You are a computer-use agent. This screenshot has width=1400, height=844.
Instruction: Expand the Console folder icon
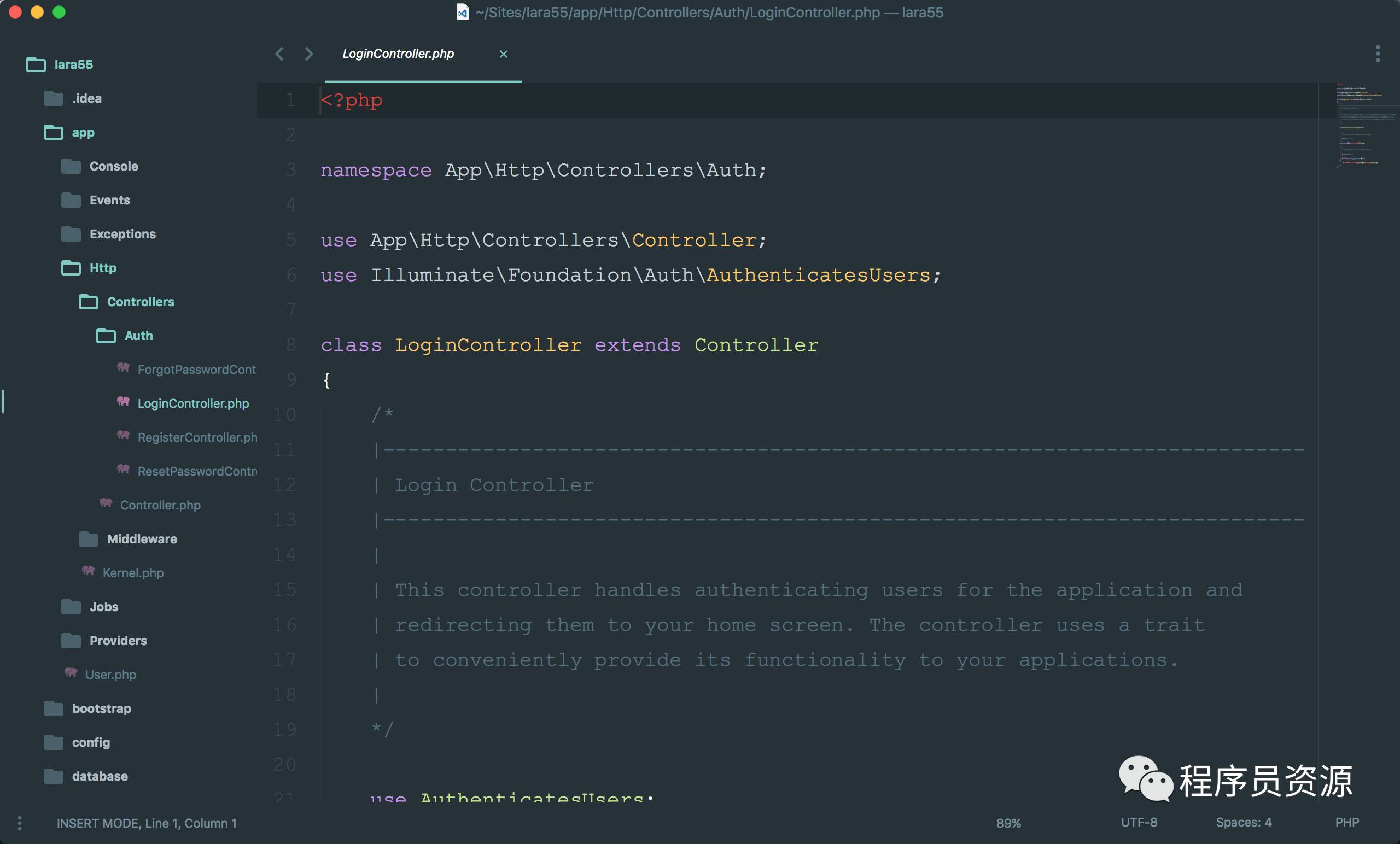pos(71,166)
